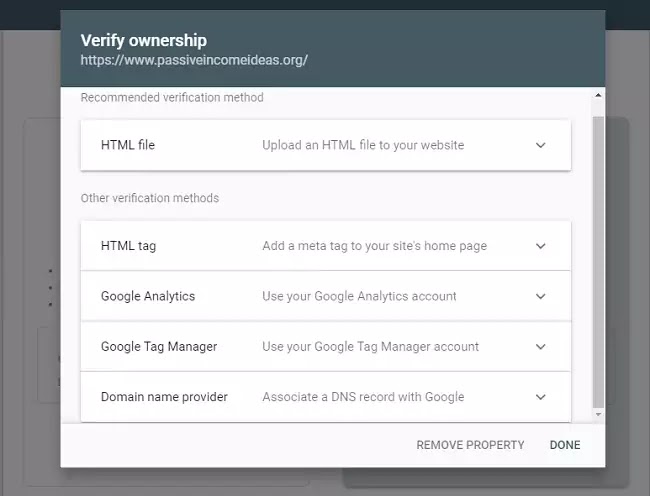Expand the Domain name provider chevron

(x=540, y=397)
